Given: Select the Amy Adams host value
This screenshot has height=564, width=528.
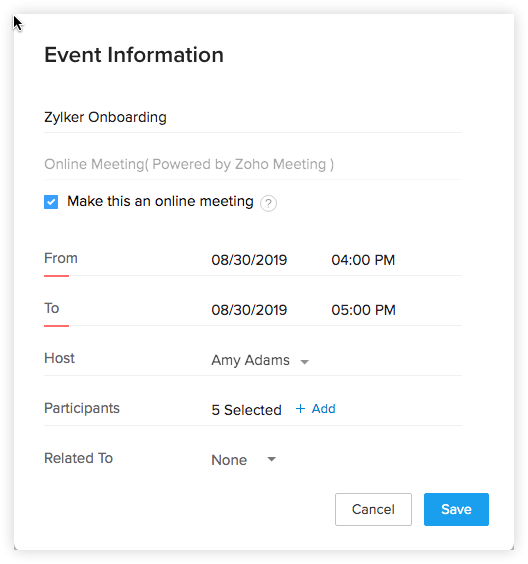Looking at the screenshot, I should pyautogui.click(x=250, y=360).
